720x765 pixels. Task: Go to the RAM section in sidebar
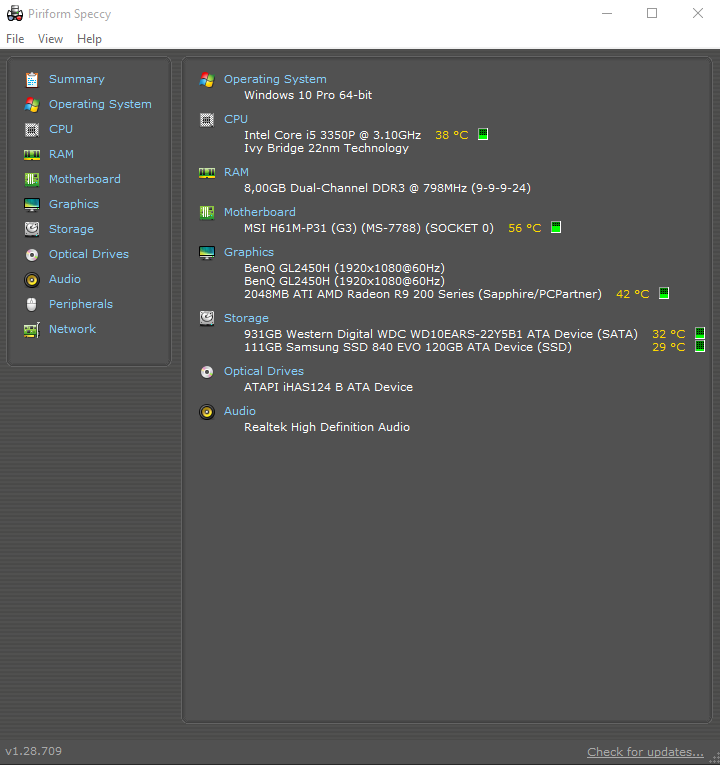(61, 154)
